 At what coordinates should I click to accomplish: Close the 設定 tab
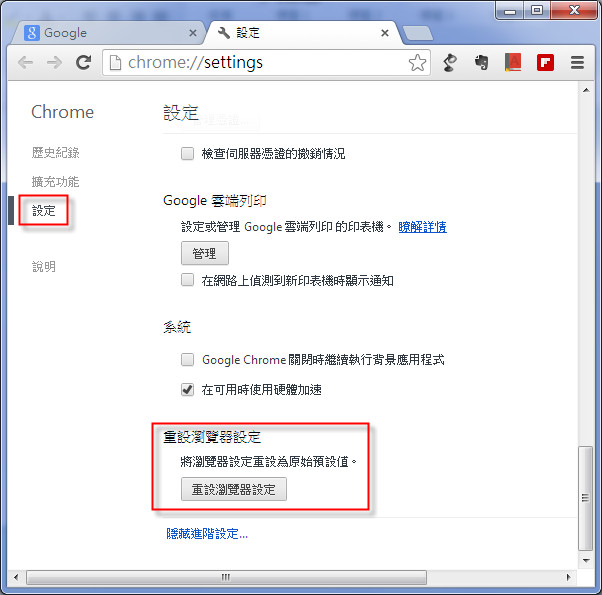tap(385, 33)
